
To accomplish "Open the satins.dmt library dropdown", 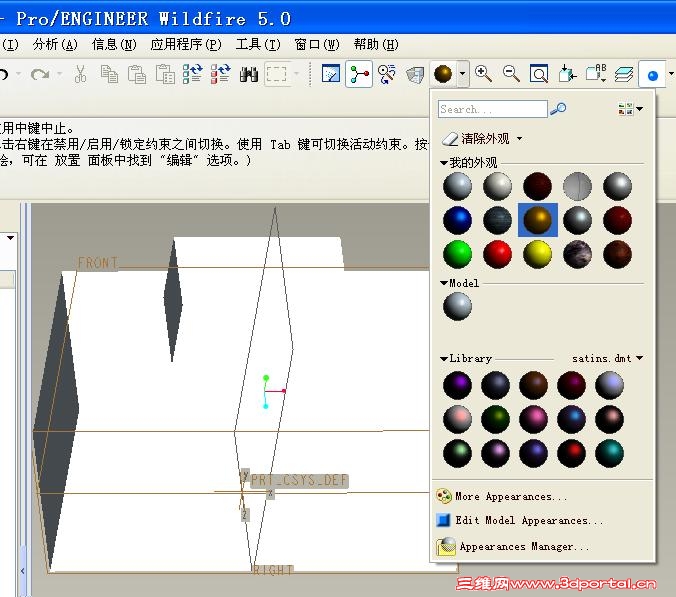I will (x=640, y=358).
